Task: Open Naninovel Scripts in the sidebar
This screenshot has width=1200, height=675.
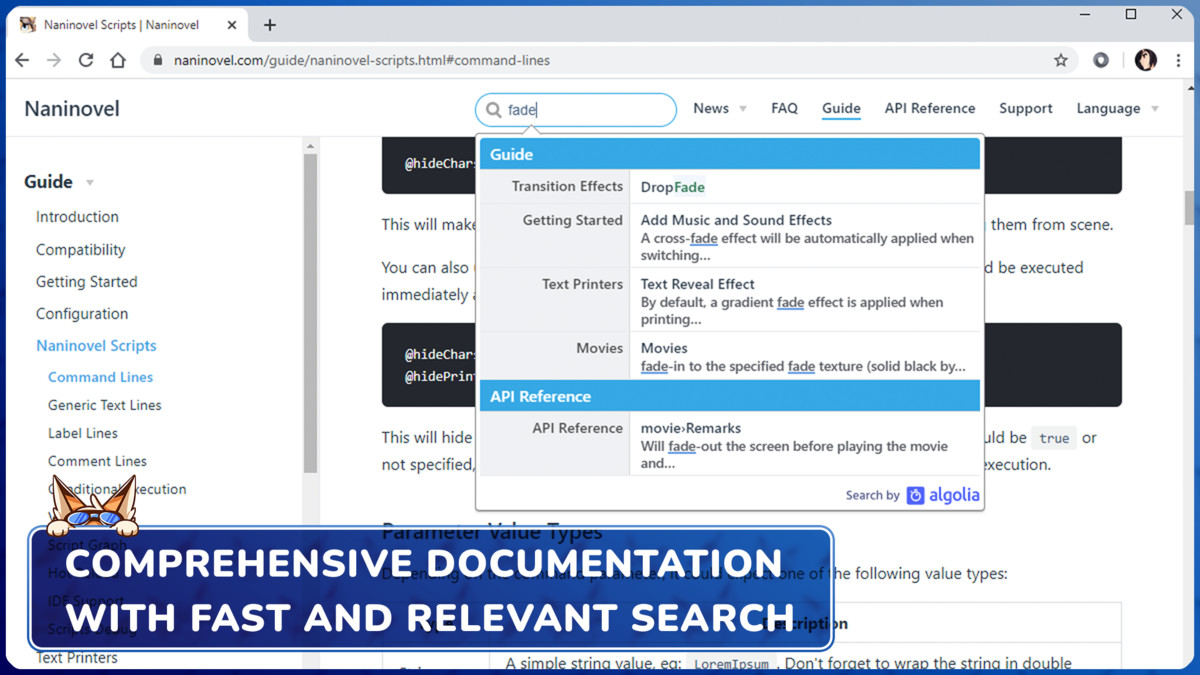Action: click(x=96, y=346)
